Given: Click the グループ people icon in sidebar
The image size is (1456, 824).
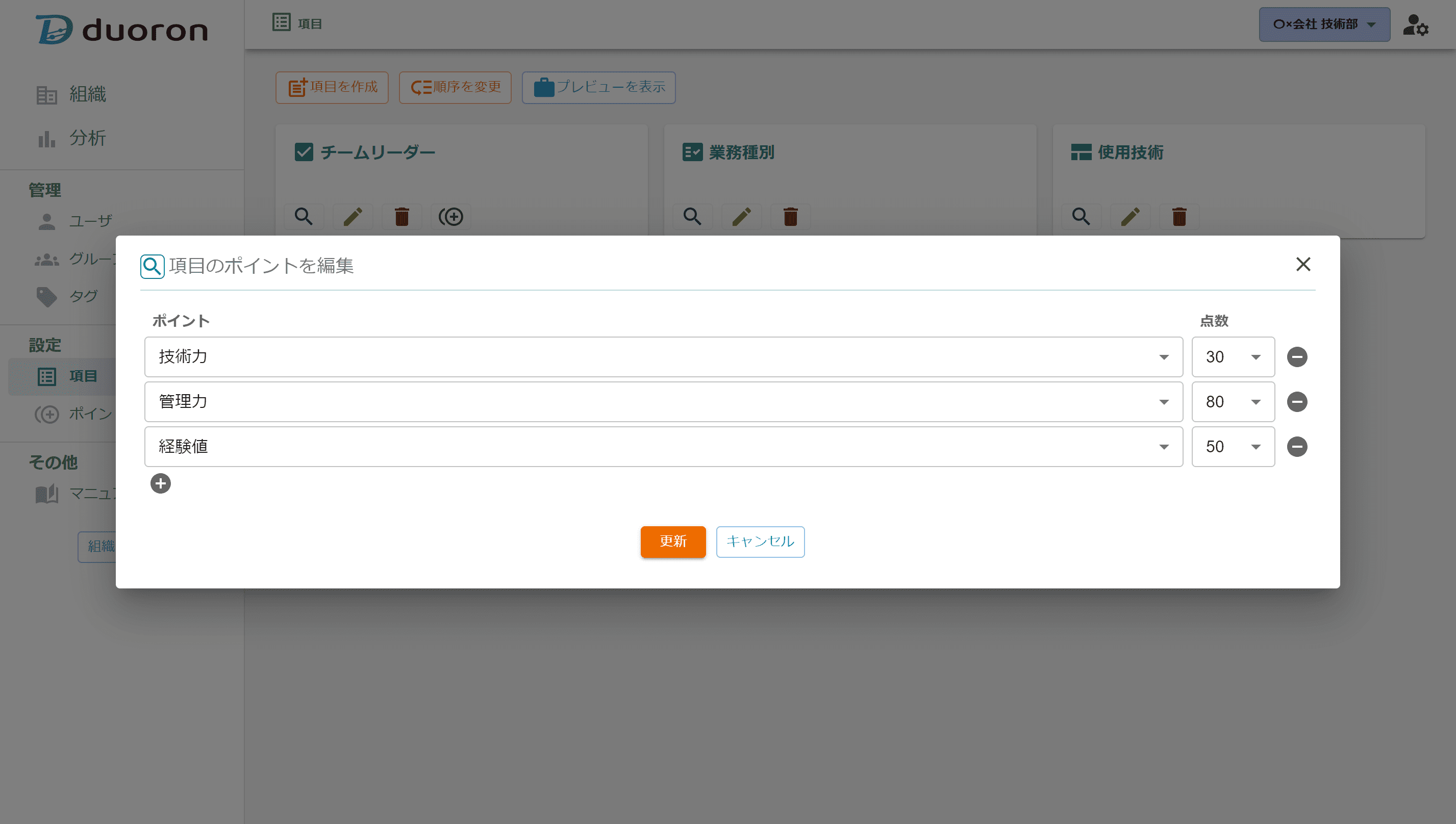Looking at the screenshot, I should click(47, 259).
